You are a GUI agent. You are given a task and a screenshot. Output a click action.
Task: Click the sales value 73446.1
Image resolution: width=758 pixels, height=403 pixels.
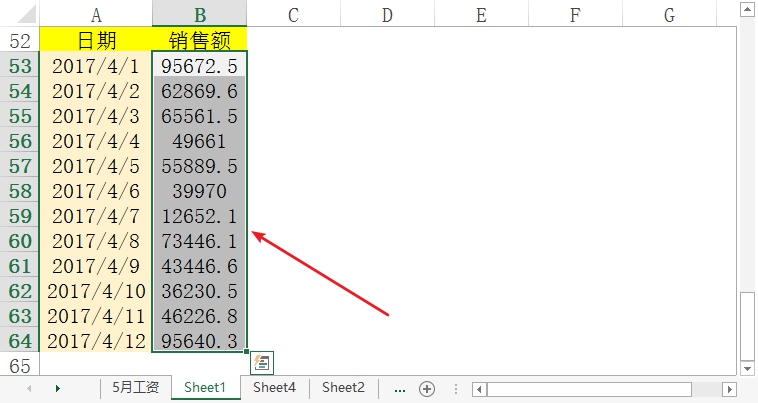(x=200, y=241)
